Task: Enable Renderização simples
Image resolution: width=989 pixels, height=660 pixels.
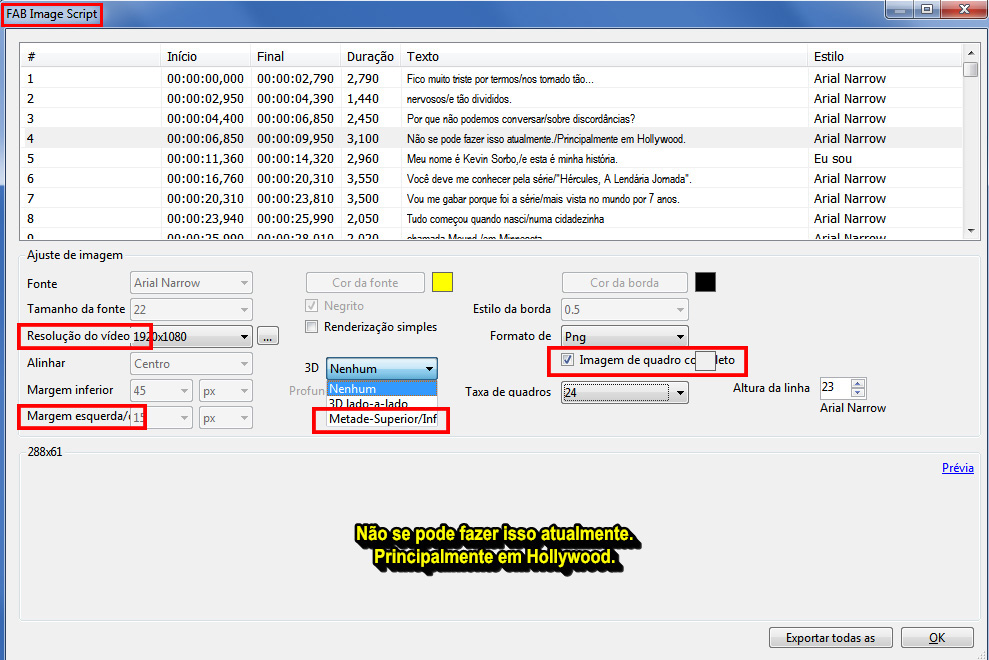Action: (x=311, y=327)
